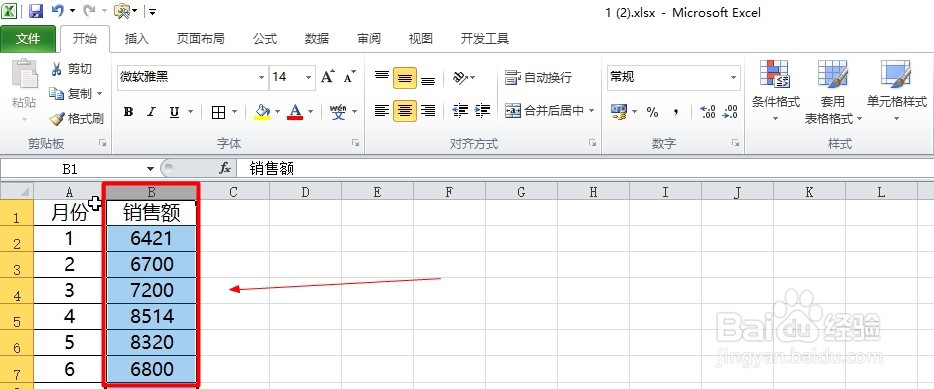The height and width of the screenshot is (389, 934).
Task: Decrease indent icon
Action: [460, 110]
